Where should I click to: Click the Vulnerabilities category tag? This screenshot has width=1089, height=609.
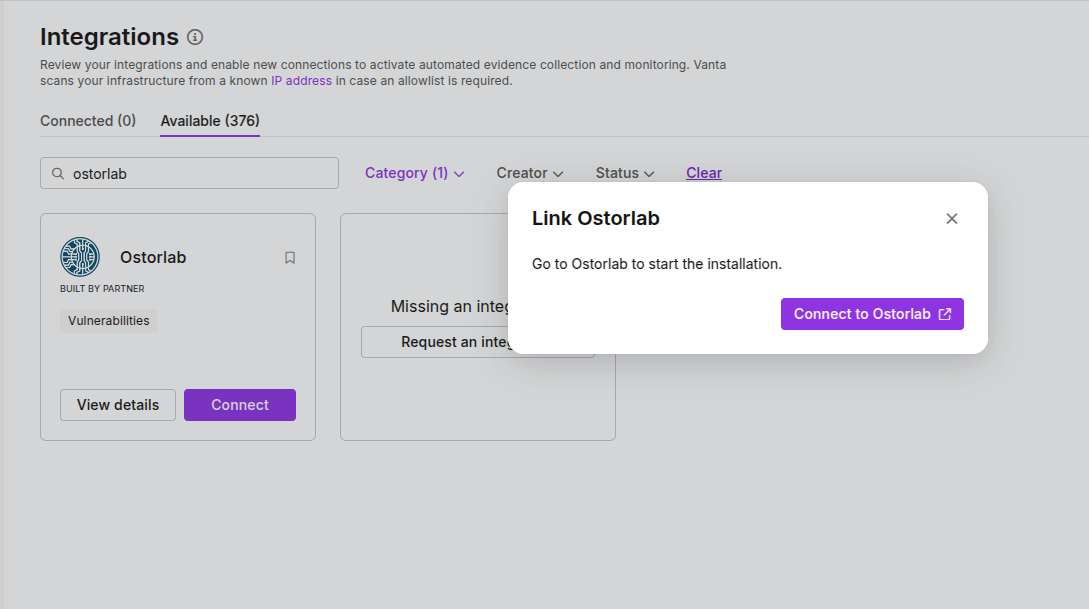(x=109, y=321)
